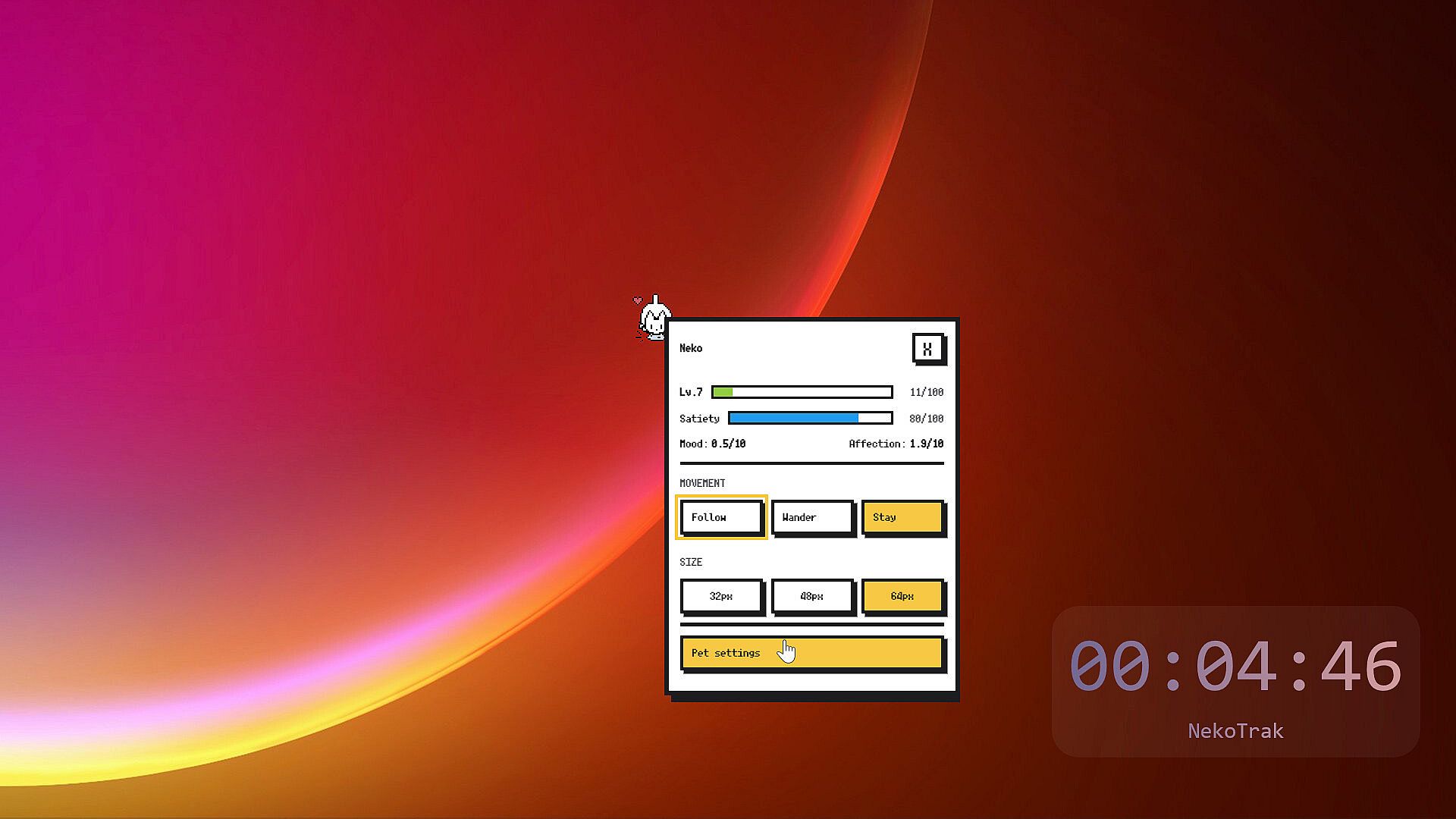This screenshot has width=1456, height=819.
Task: Click the pixel cat desktop pet
Action: [653, 318]
